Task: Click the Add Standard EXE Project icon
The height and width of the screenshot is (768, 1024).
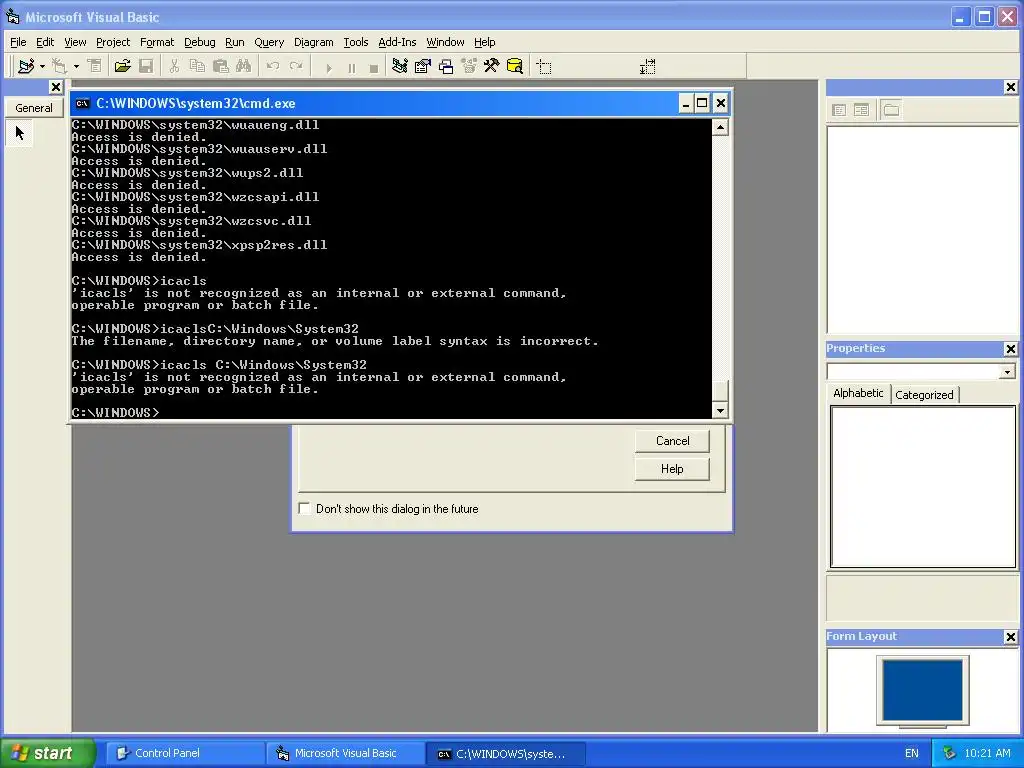Action: (26, 66)
